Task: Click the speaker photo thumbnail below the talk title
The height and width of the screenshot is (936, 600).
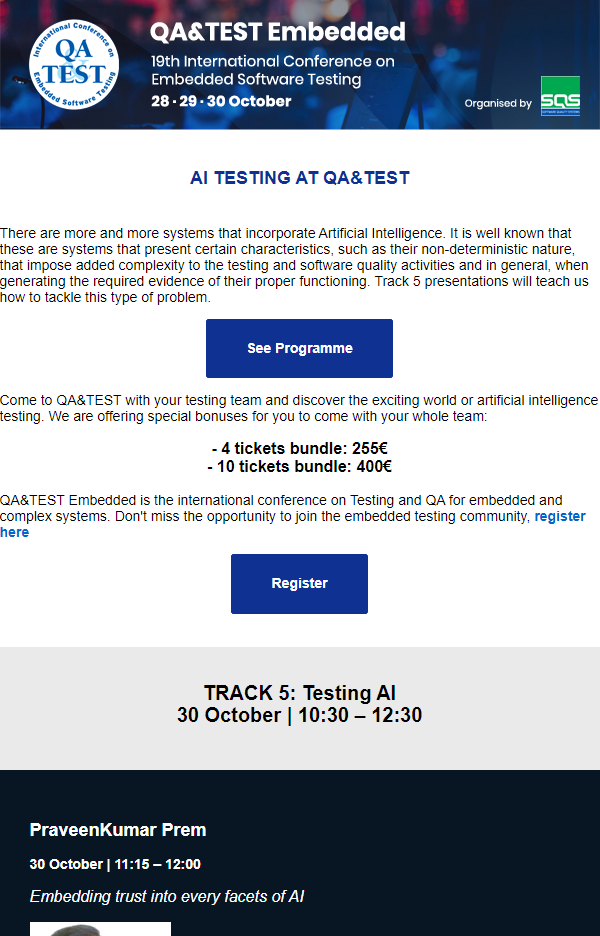Action: [100, 929]
